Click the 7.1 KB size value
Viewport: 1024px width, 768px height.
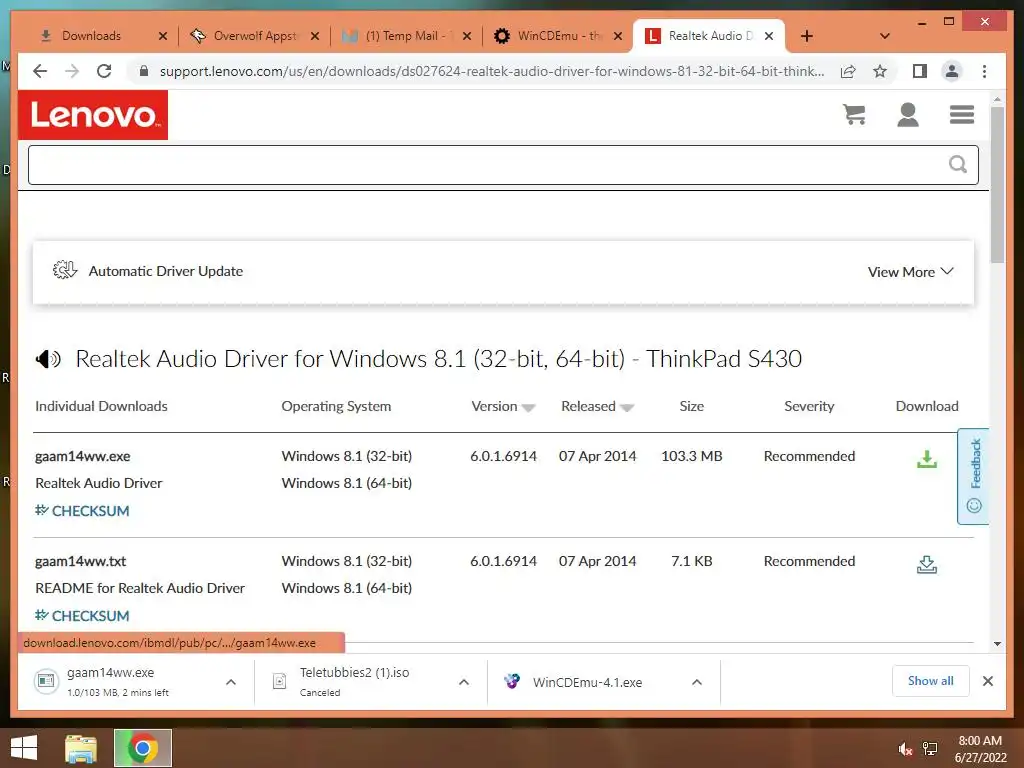[x=692, y=562]
